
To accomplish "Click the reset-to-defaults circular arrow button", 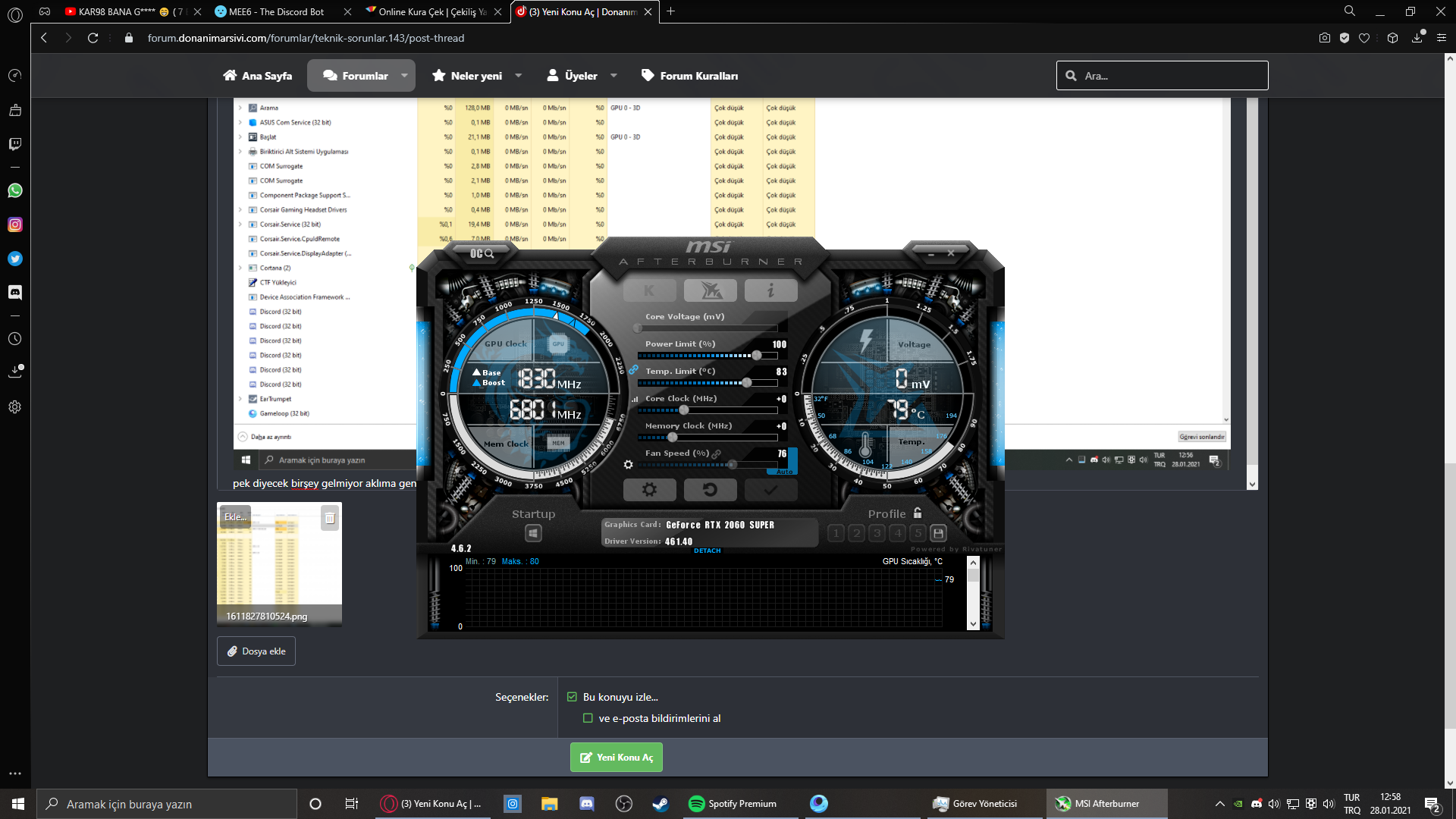I will [710, 490].
